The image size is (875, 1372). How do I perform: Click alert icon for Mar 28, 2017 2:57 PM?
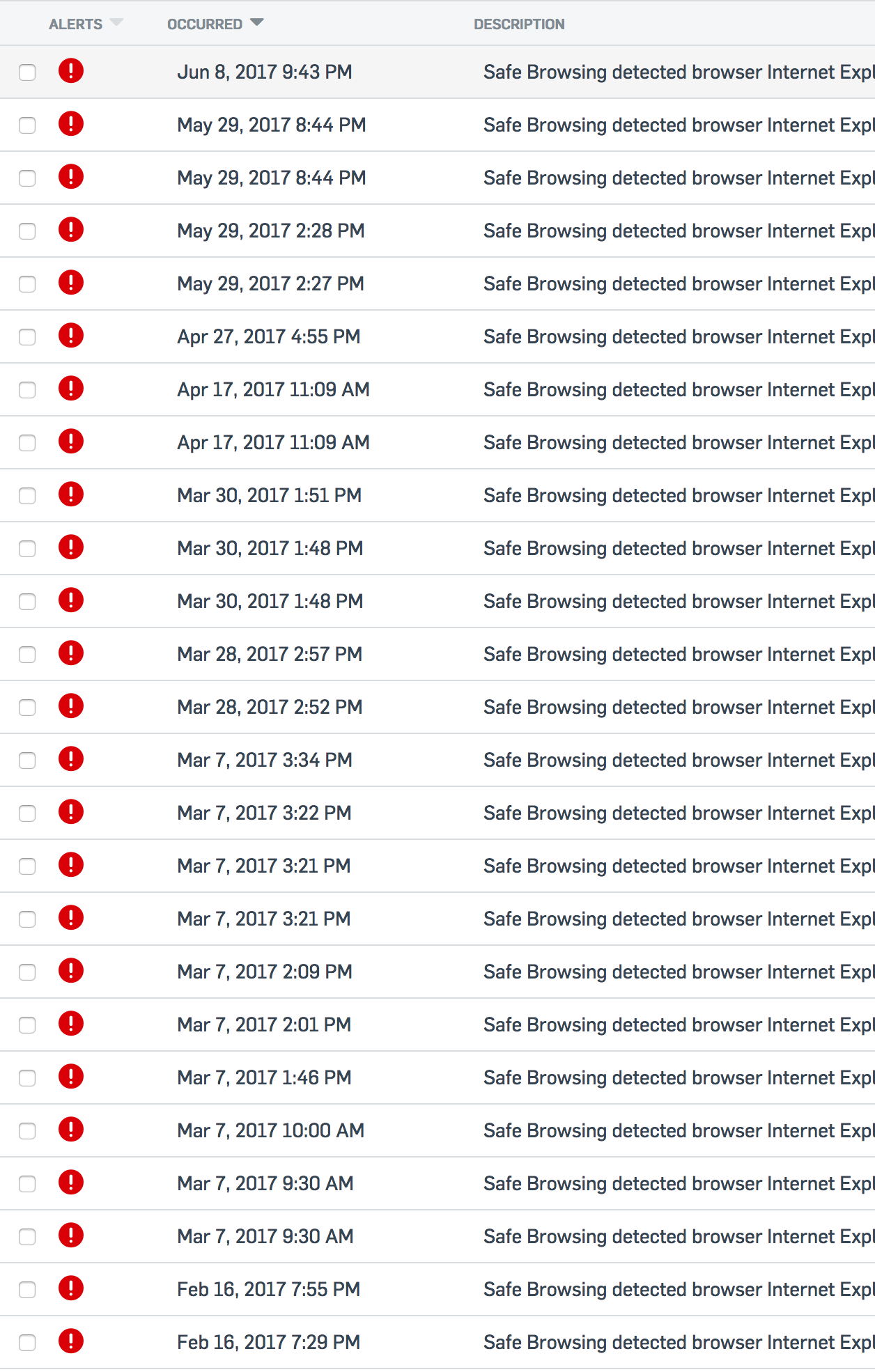(71, 653)
